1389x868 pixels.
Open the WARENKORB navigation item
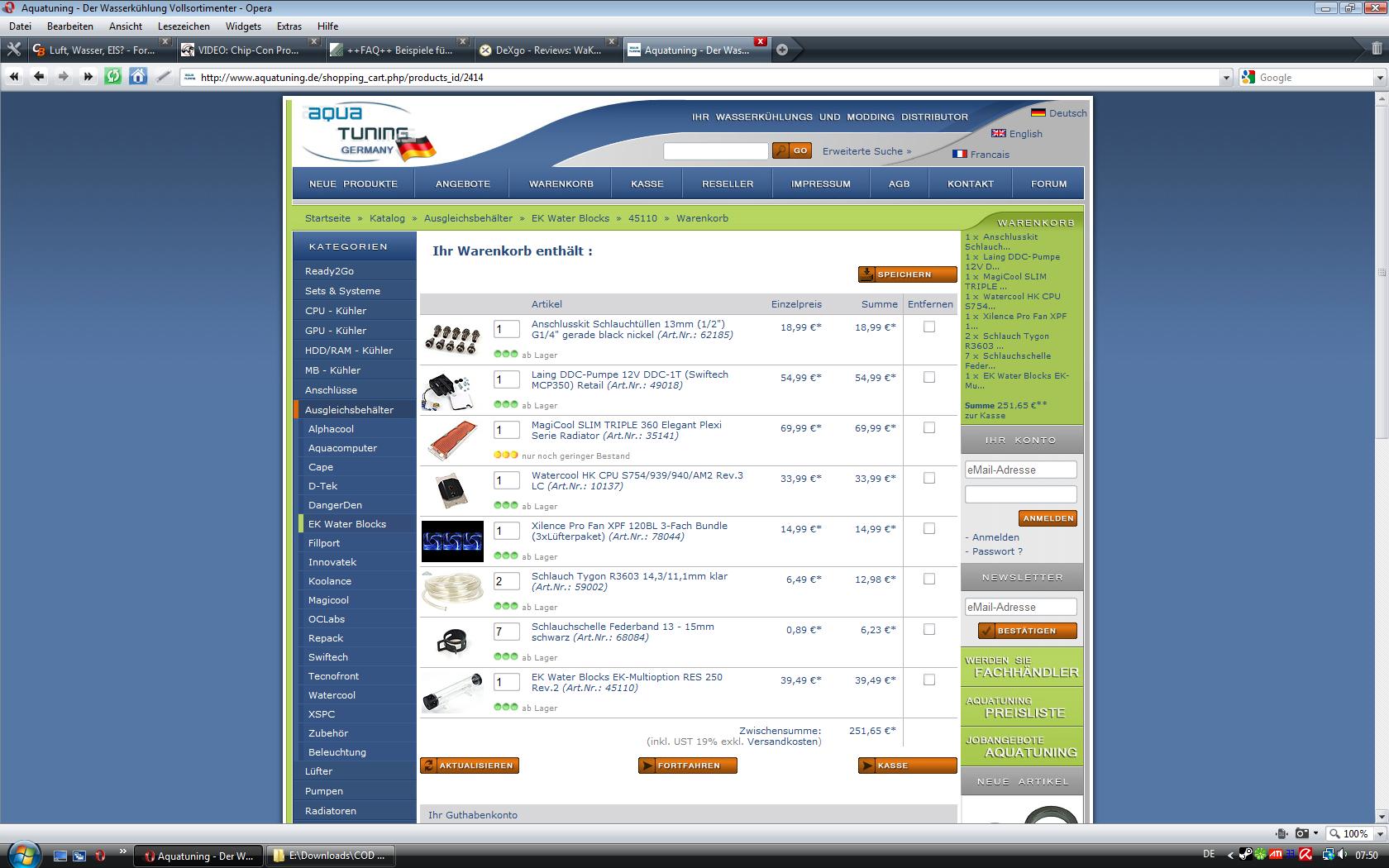[561, 184]
